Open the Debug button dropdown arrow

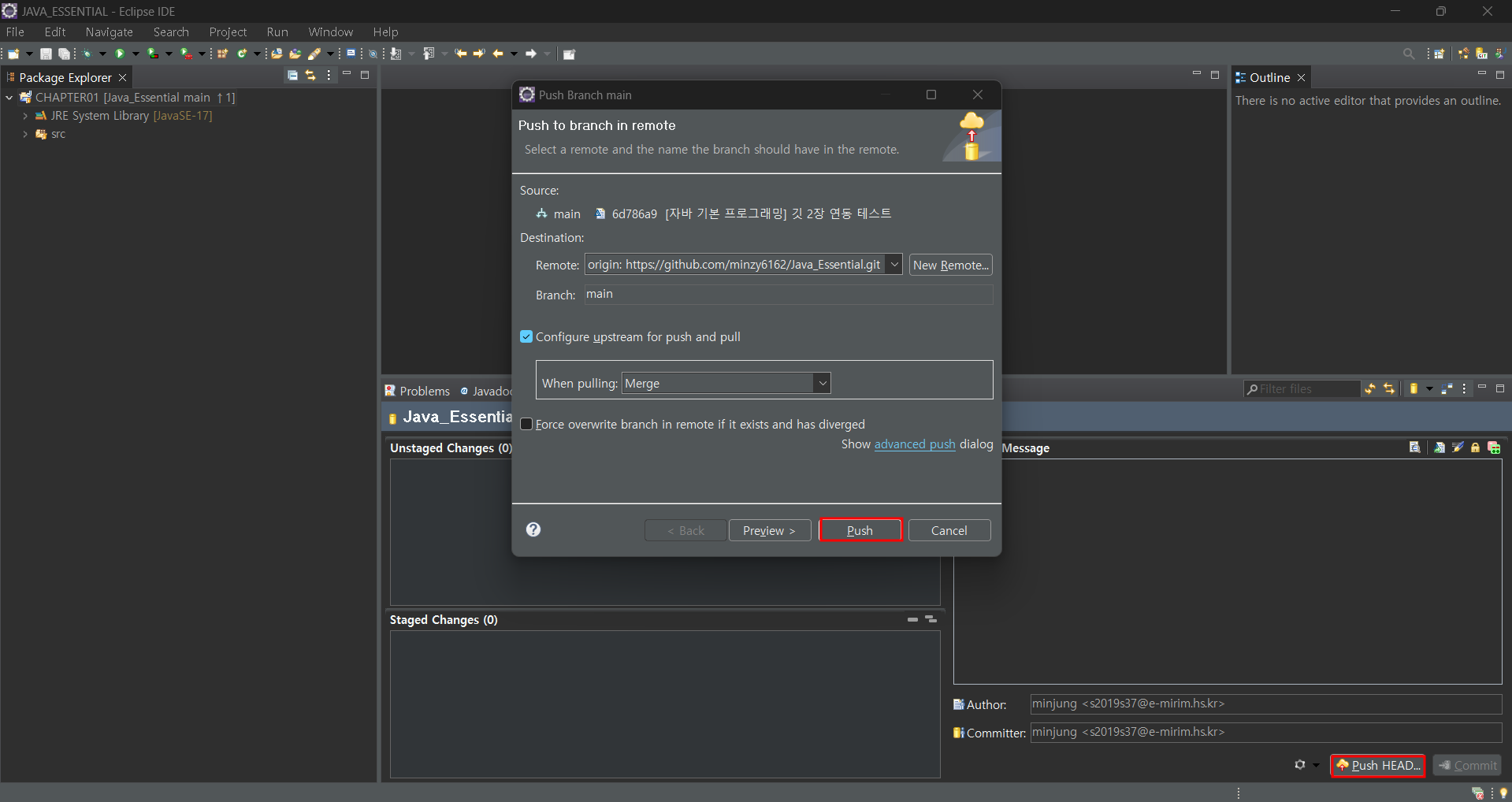click(102, 54)
